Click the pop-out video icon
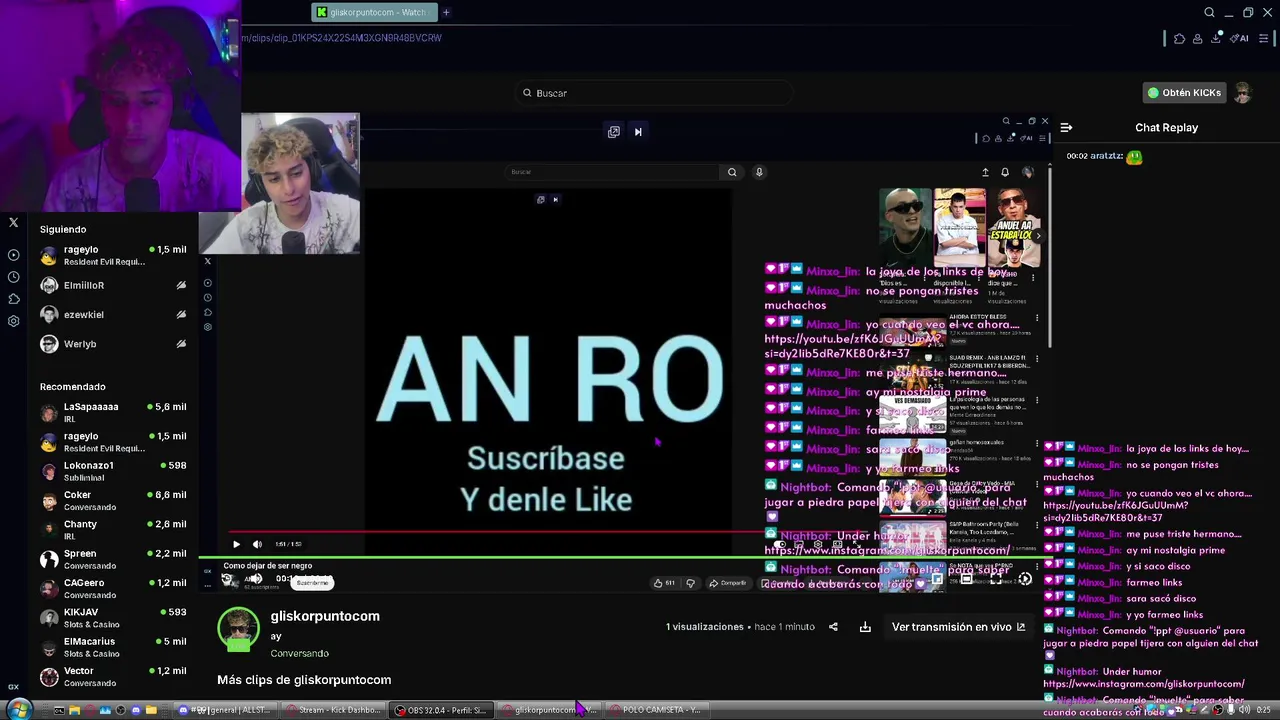 [x=614, y=132]
